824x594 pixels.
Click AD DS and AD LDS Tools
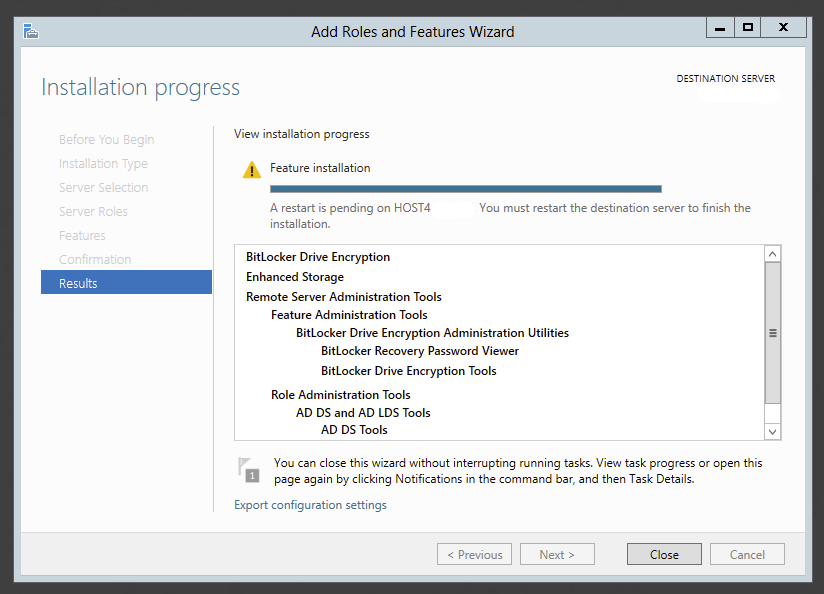[x=363, y=413]
